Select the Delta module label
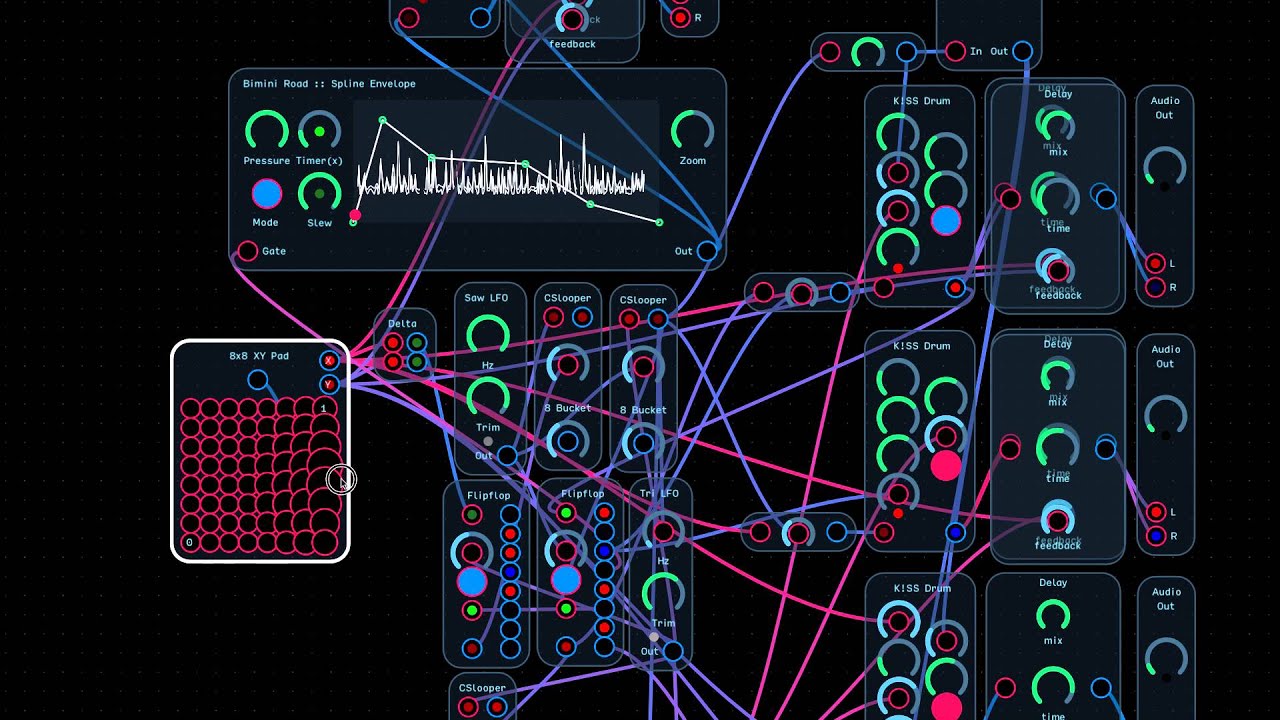 (x=402, y=323)
